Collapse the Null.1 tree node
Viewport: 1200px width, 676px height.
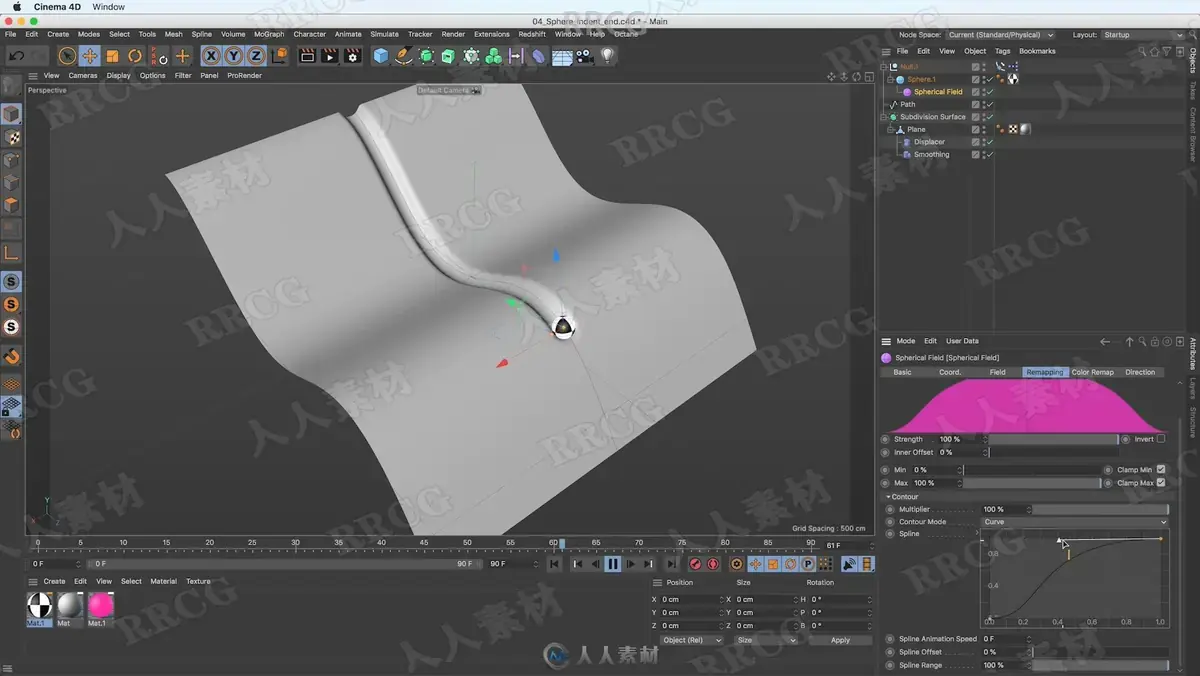click(x=884, y=67)
